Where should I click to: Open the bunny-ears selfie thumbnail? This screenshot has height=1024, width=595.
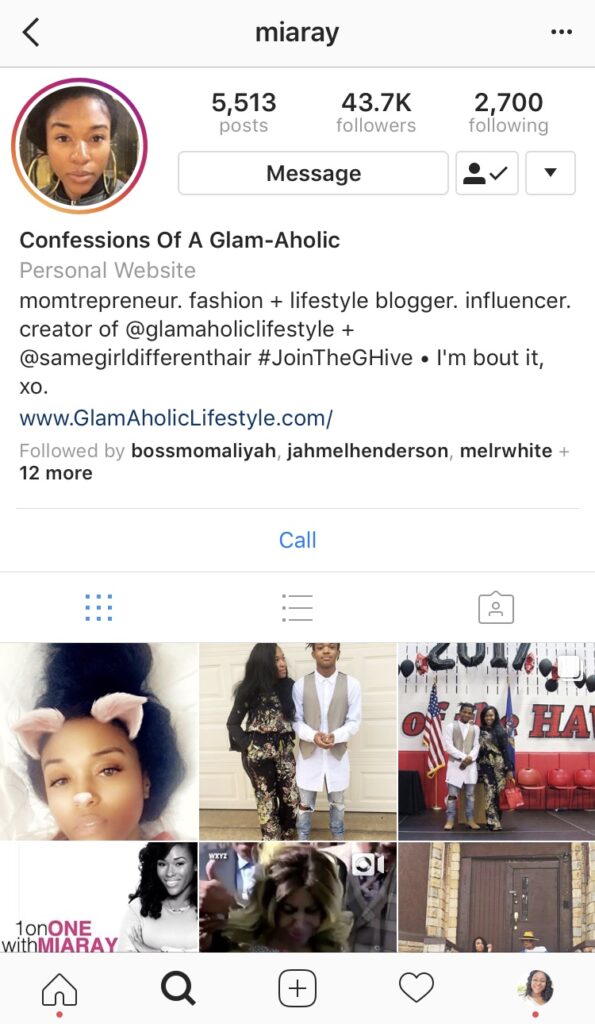click(x=99, y=741)
